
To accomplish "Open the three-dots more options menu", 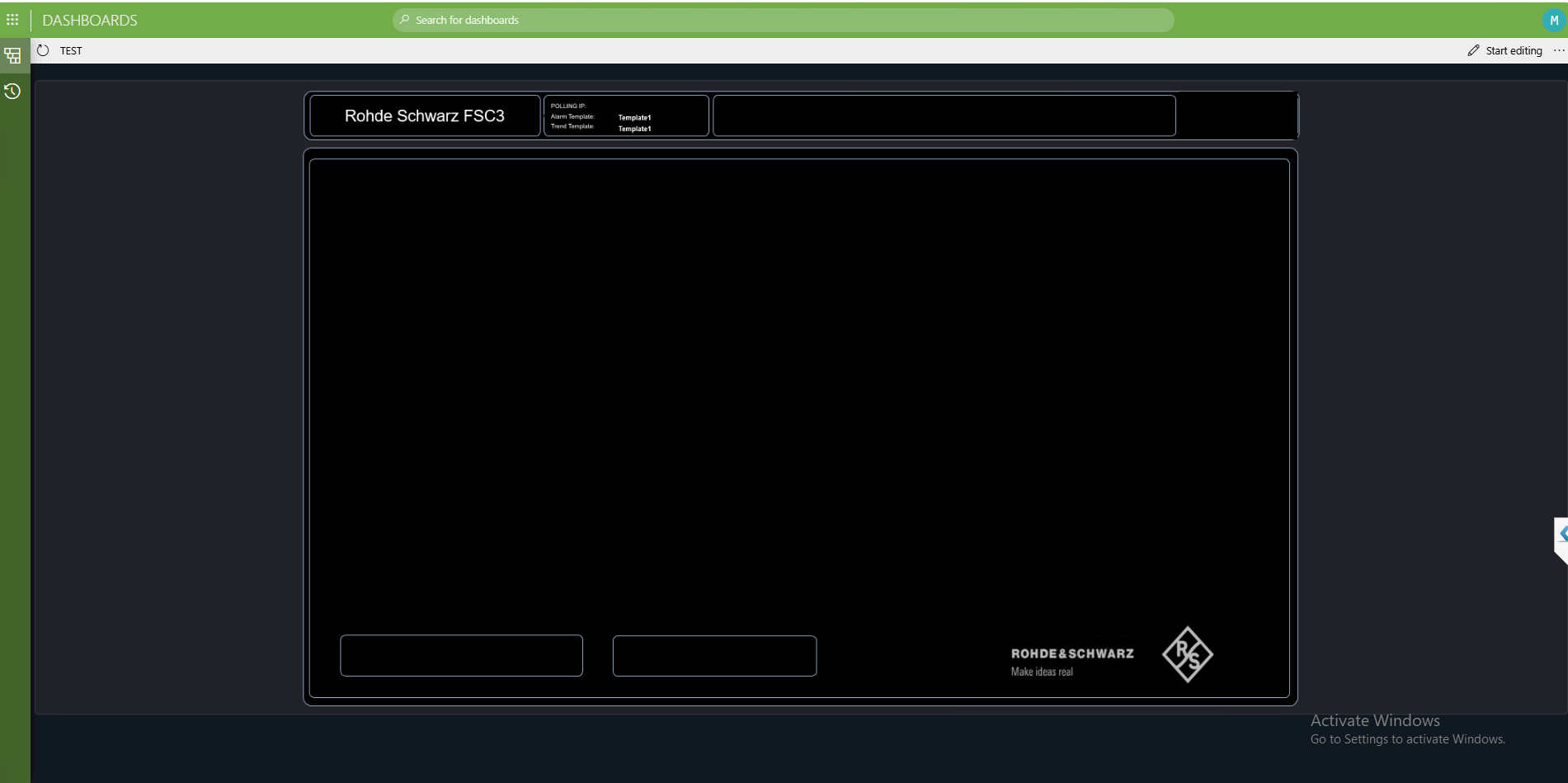I will click(1558, 50).
